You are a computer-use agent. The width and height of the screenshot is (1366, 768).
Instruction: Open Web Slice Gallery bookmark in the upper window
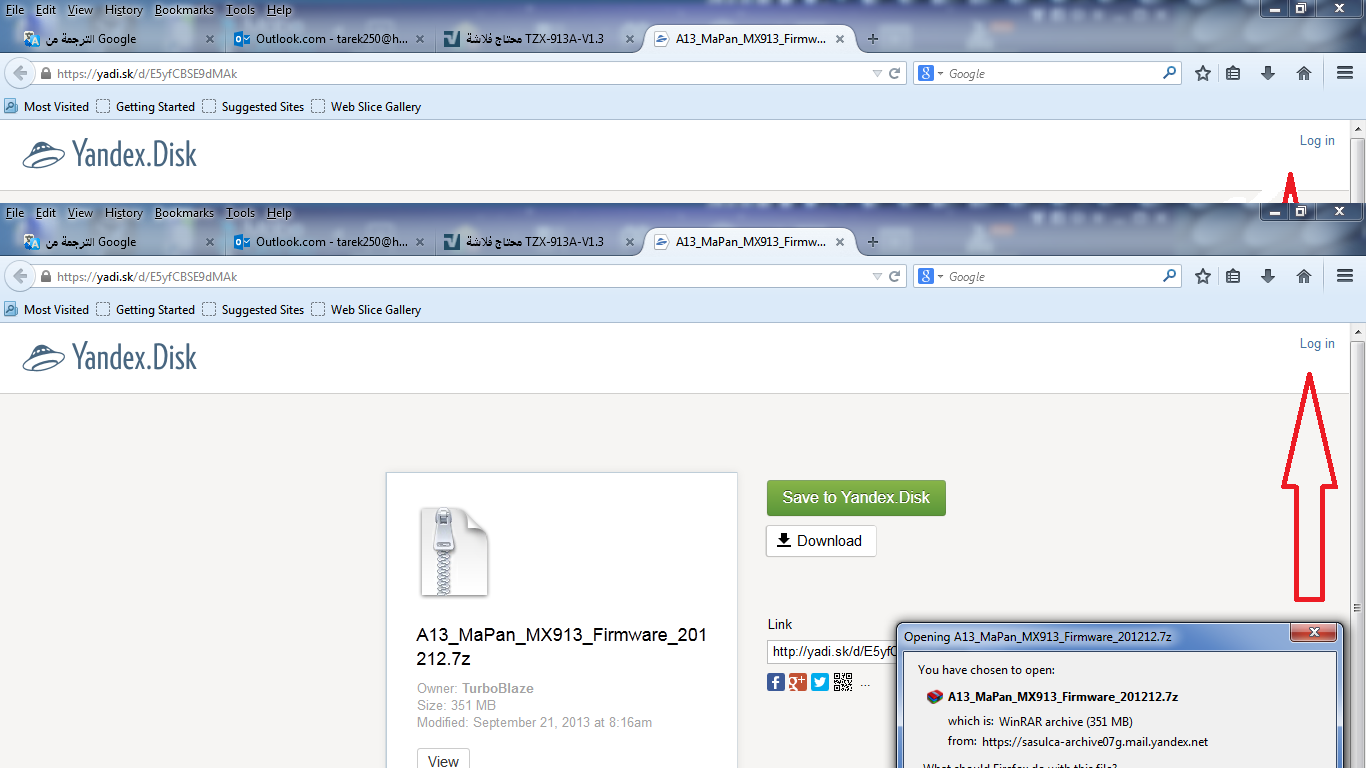tap(366, 107)
